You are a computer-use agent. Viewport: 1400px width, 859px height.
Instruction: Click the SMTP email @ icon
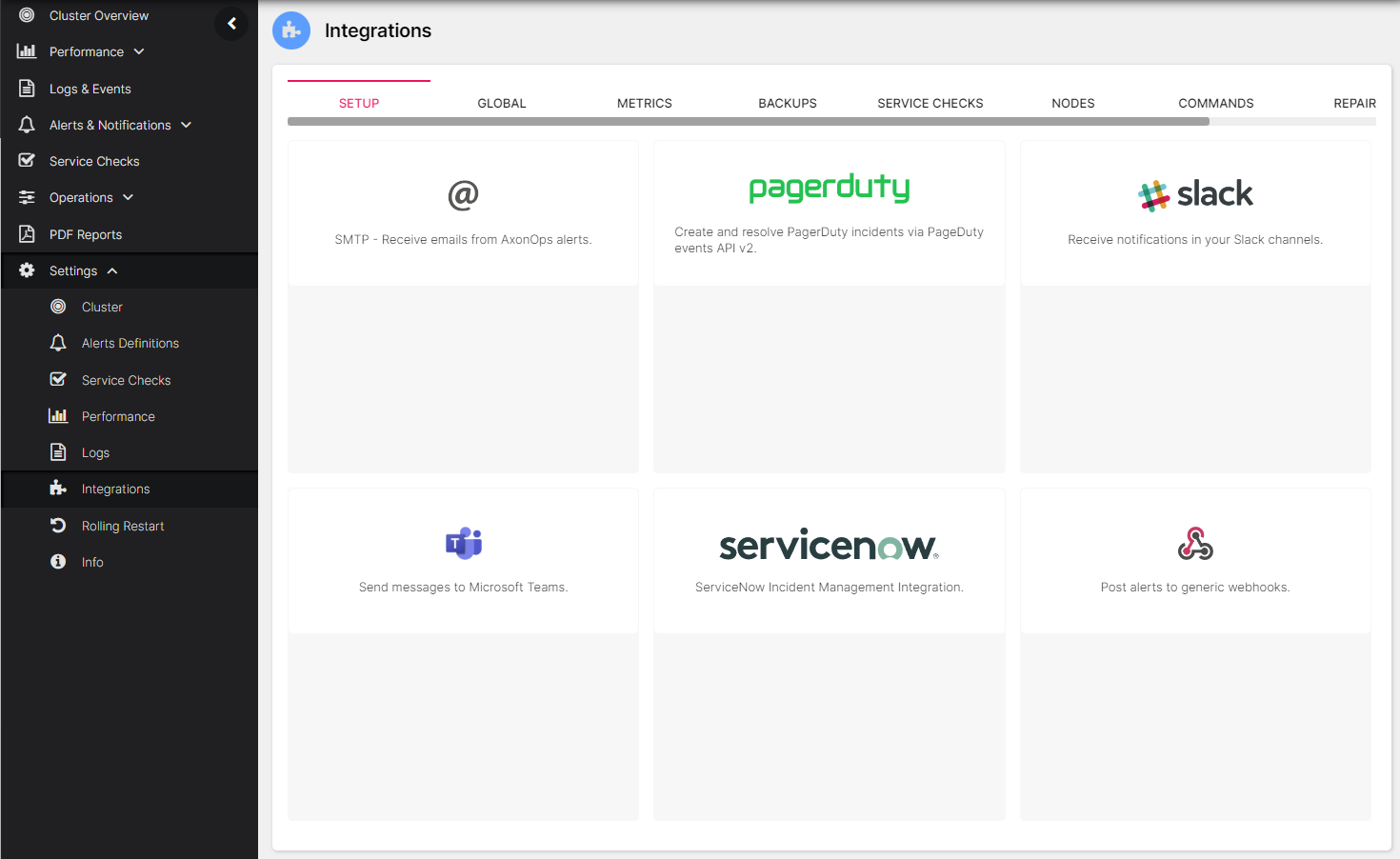463,195
